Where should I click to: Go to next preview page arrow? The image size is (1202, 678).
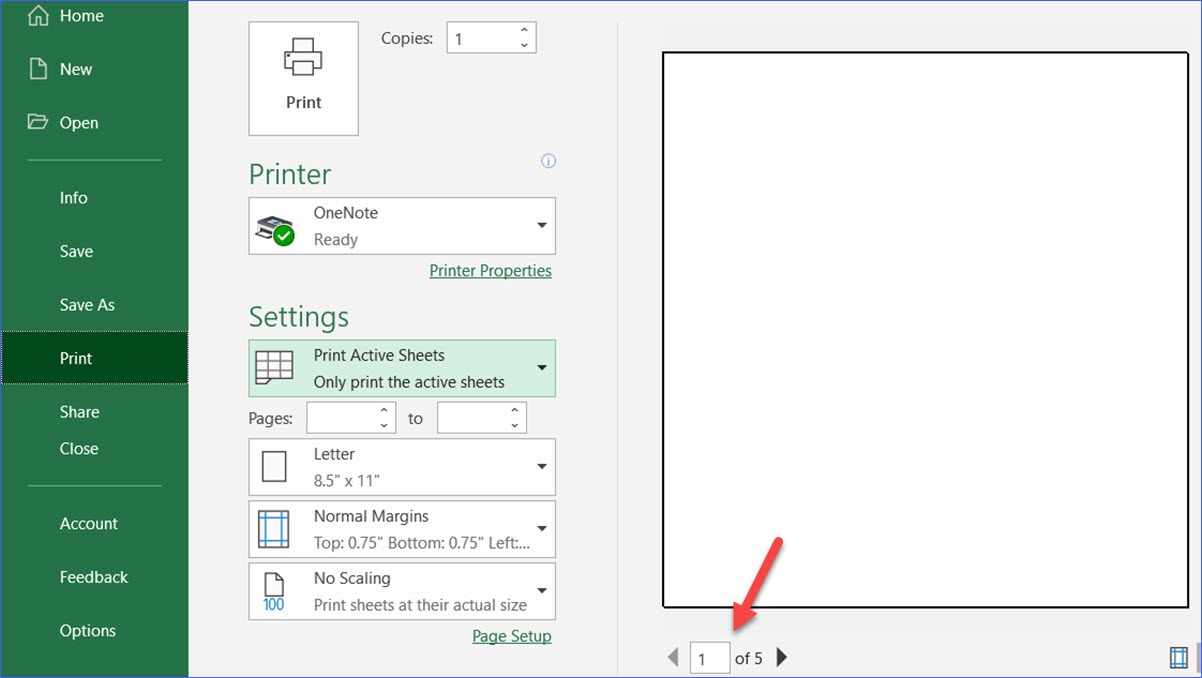[782, 657]
